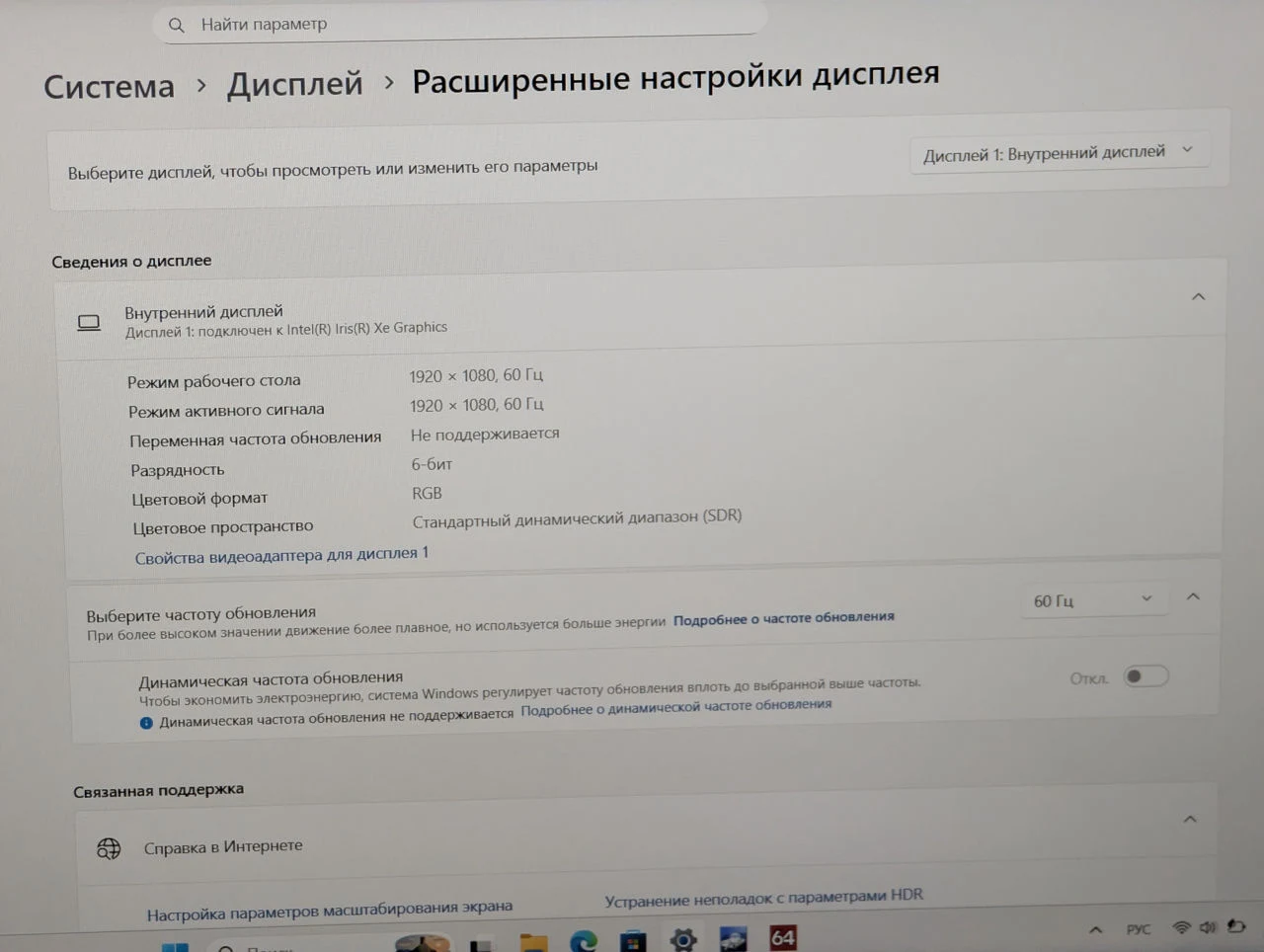Open the red 64 app icon in taskbar
1264x952 pixels.
point(783,937)
